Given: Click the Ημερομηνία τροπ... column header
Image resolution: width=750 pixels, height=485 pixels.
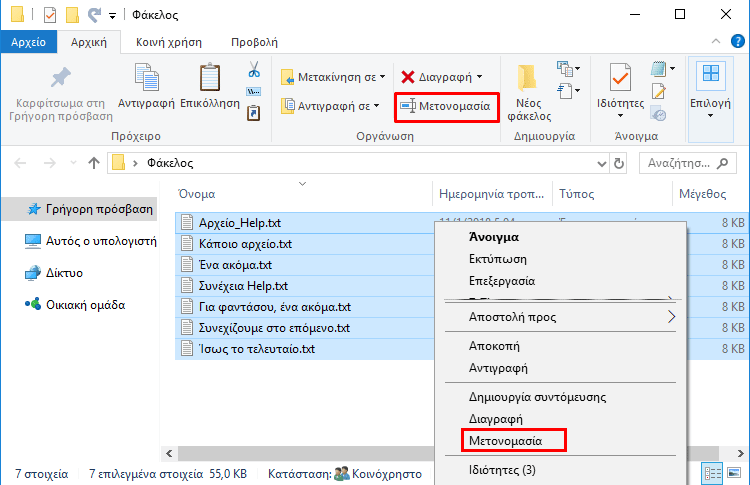Looking at the screenshot, I should tap(492, 194).
